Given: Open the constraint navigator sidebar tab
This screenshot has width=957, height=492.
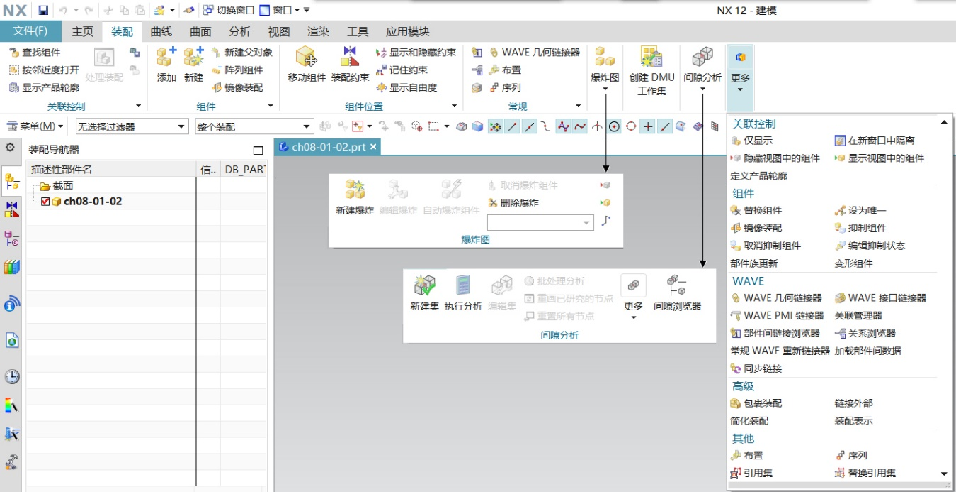Looking at the screenshot, I should tap(12, 209).
